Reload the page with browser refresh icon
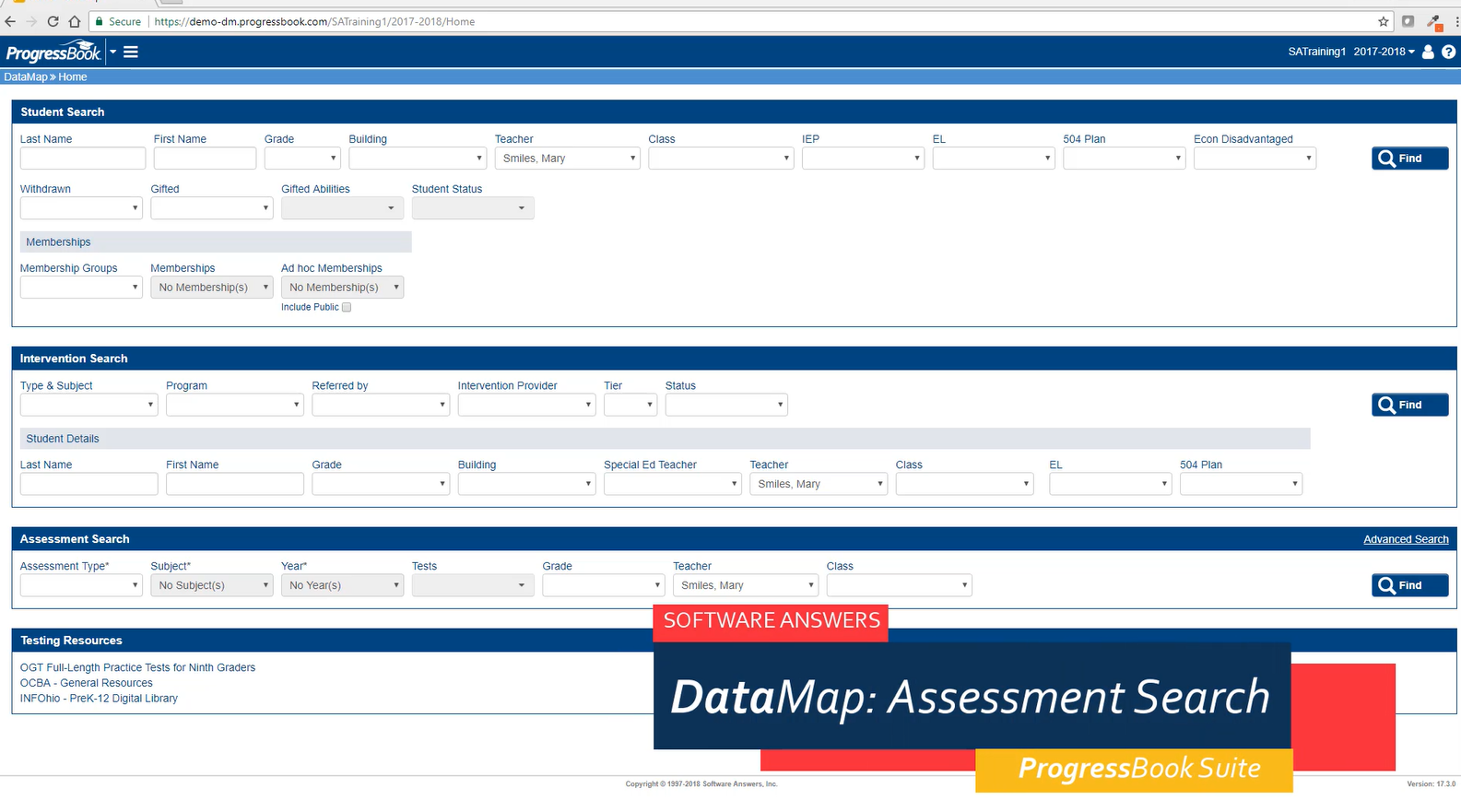 coord(53,21)
